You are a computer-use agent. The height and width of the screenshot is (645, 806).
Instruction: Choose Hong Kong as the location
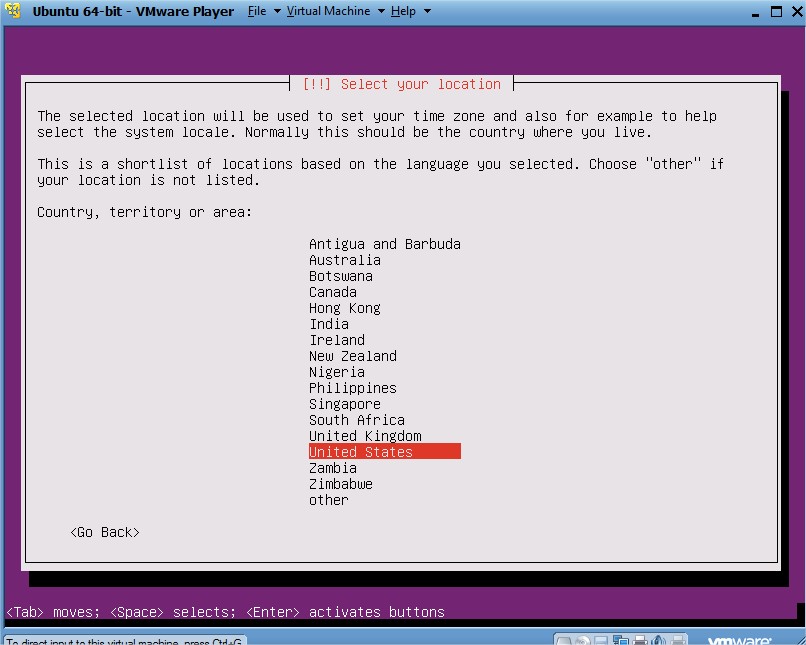pyautogui.click(x=344, y=307)
